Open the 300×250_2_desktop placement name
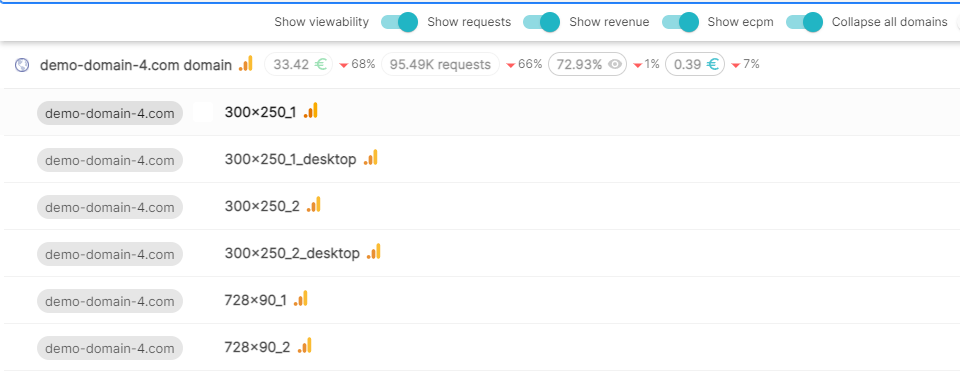Image resolution: width=960 pixels, height=379 pixels. point(292,253)
